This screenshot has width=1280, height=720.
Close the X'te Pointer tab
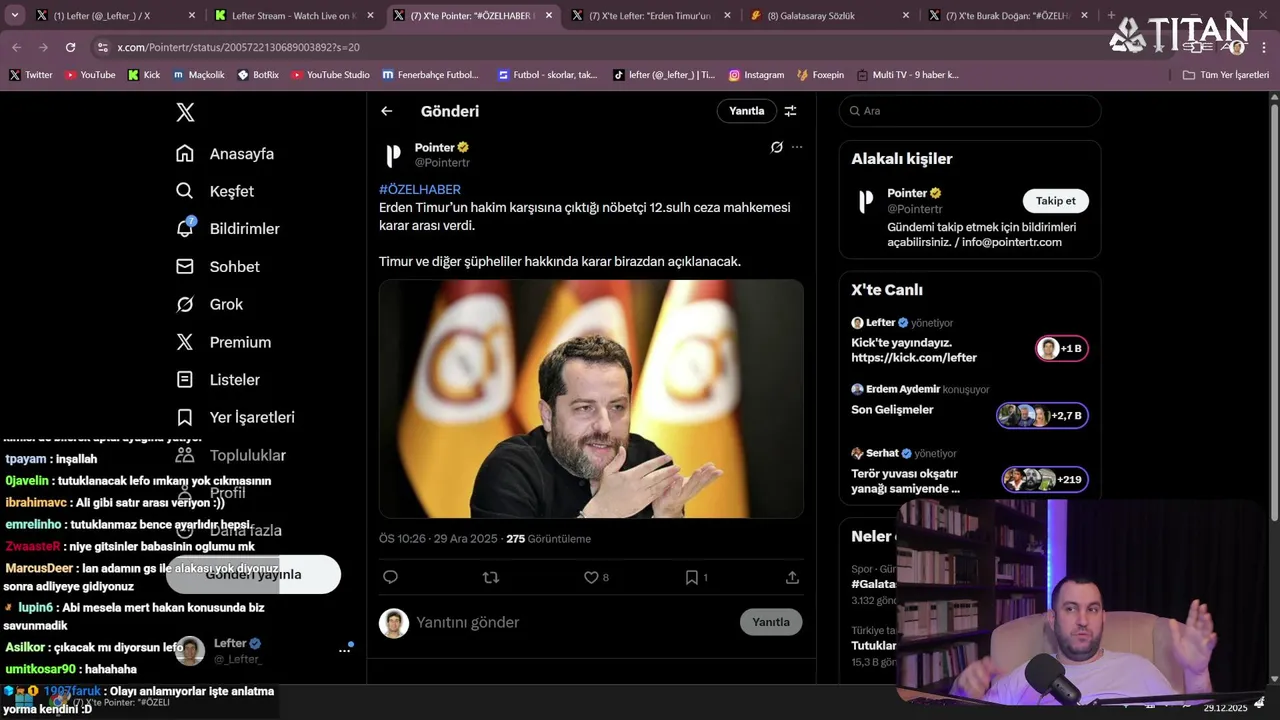pos(548,16)
